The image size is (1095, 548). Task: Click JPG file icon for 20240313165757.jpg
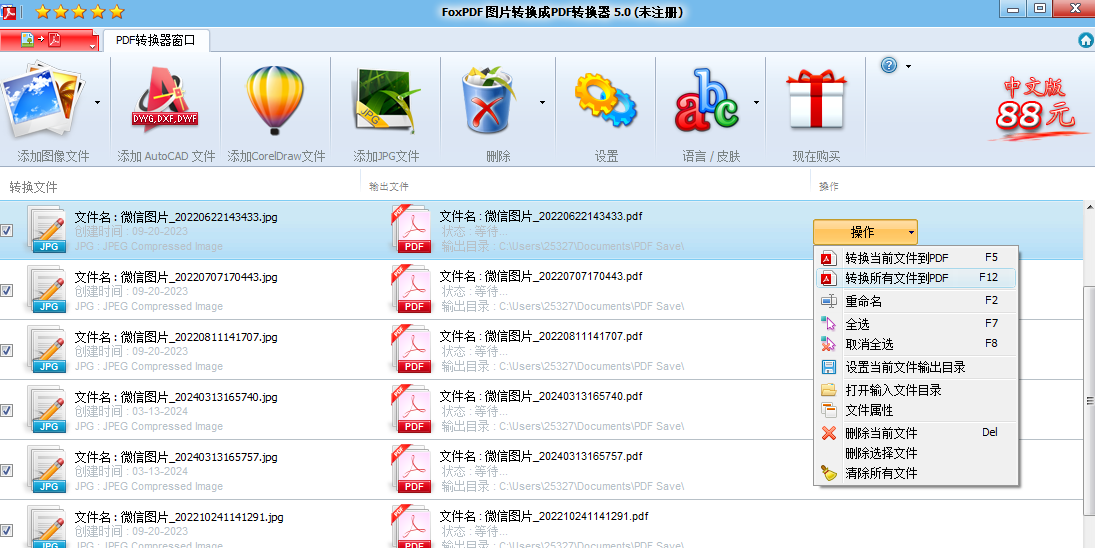click(48, 470)
